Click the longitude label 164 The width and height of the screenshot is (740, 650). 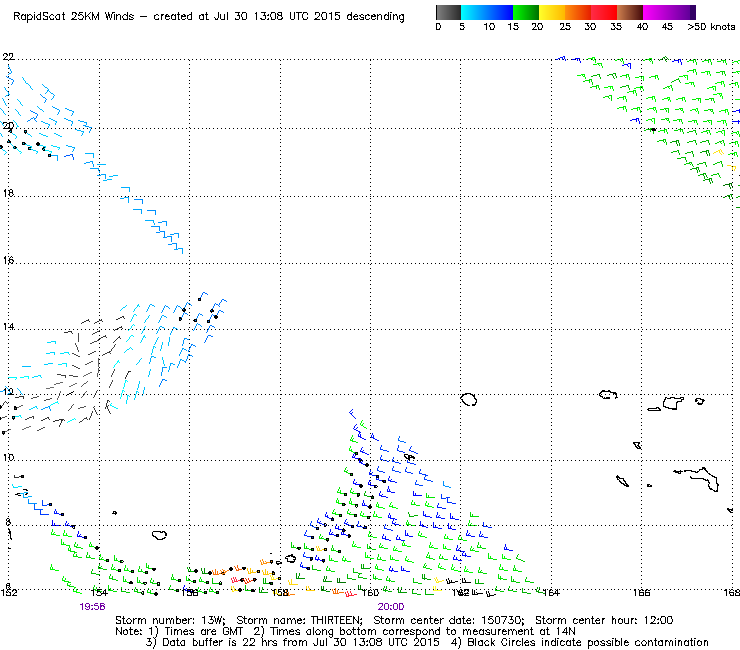(x=551, y=593)
